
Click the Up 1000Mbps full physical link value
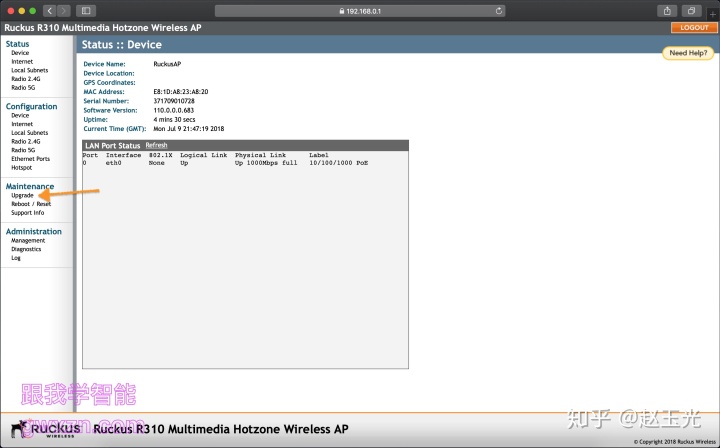[x=266, y=163]
